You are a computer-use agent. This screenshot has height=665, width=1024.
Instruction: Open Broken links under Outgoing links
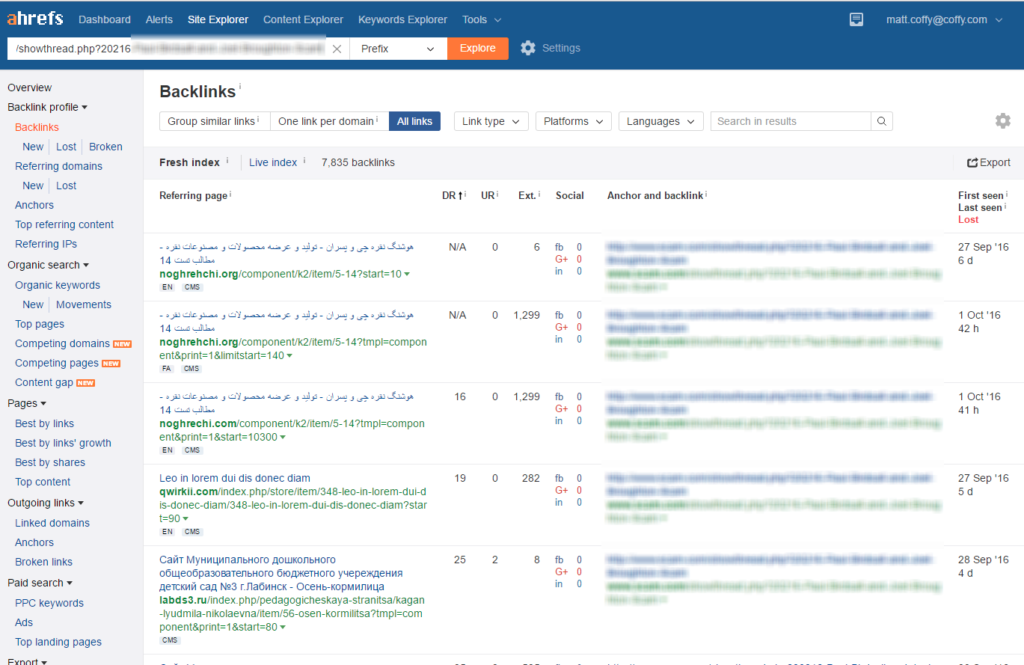point(44,562)
